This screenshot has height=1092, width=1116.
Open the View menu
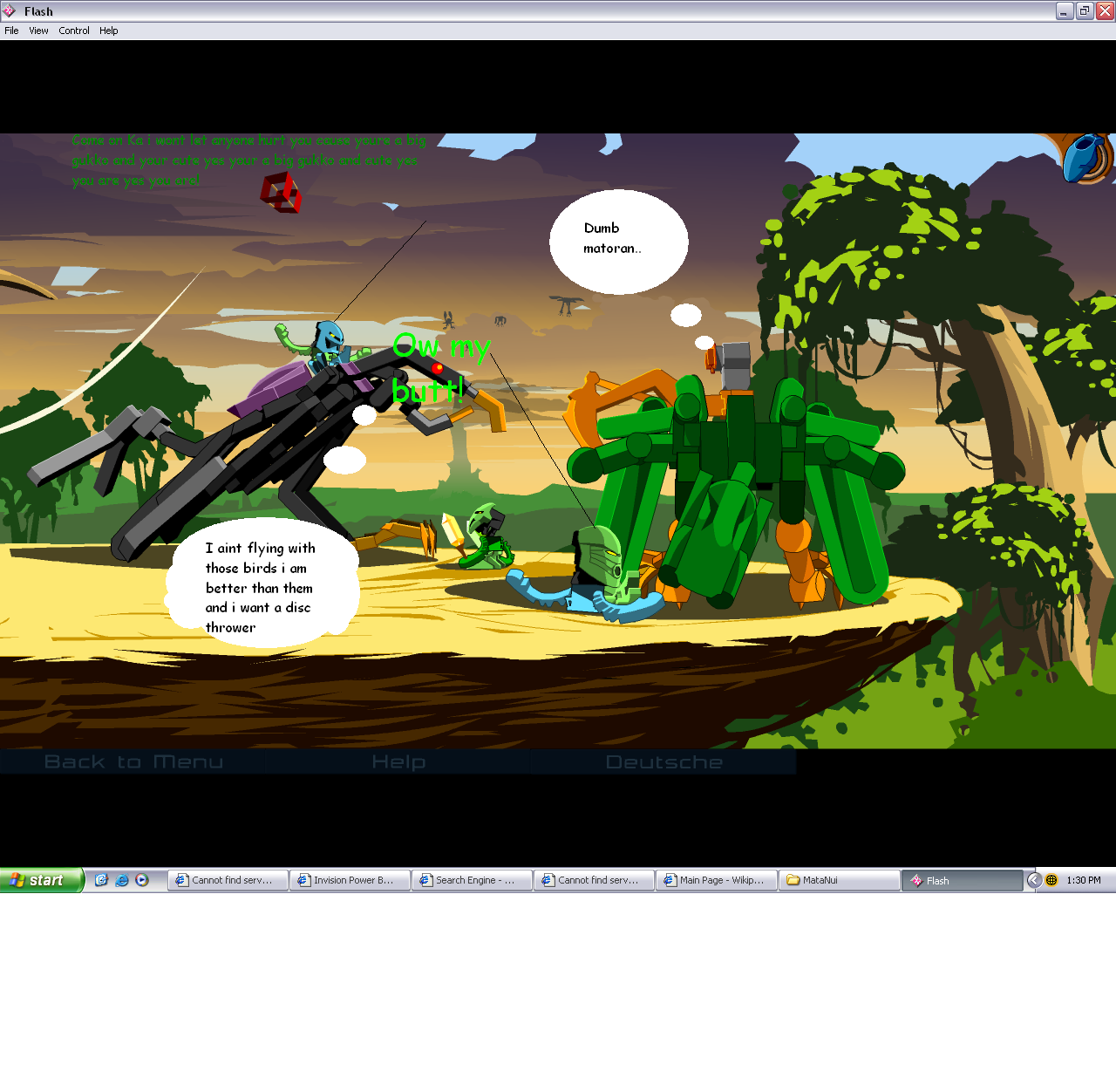tap(38, 31)
